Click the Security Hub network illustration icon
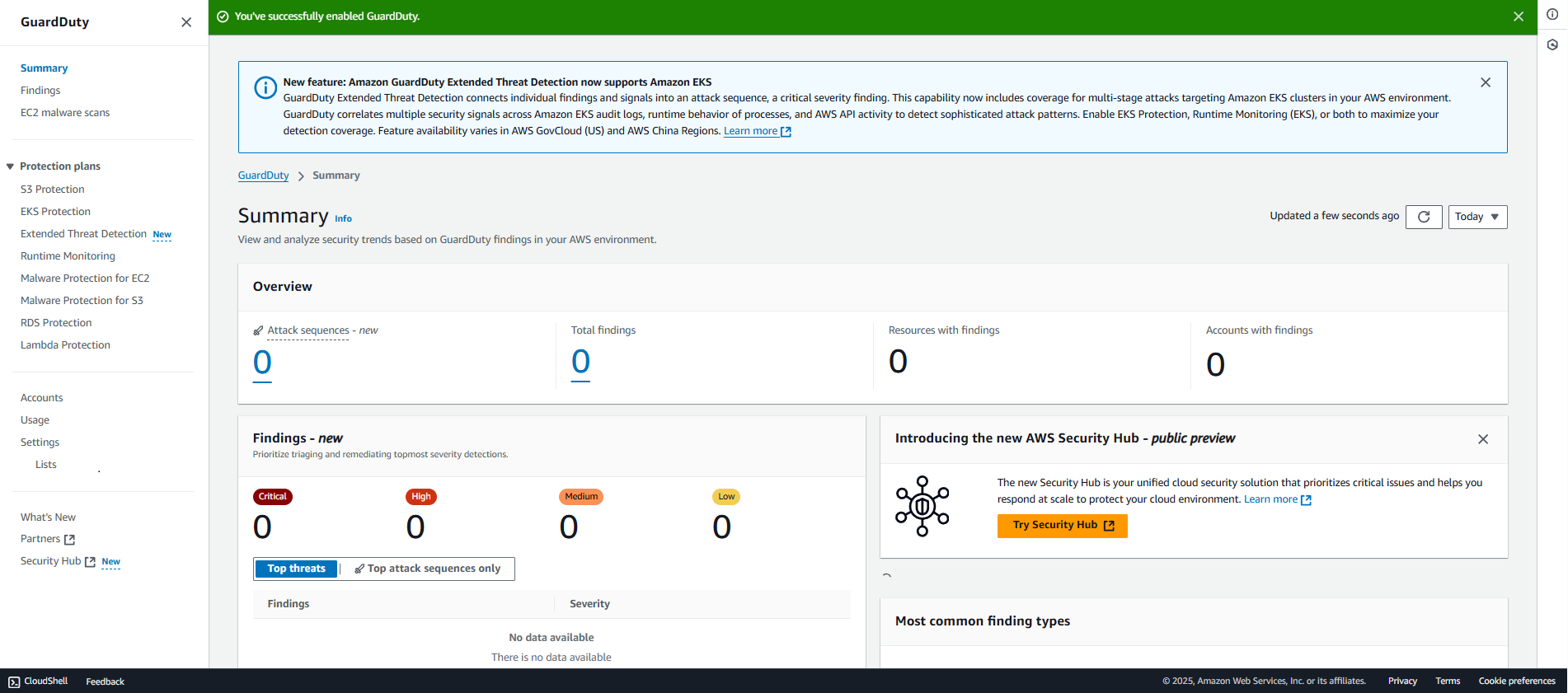Screen dimensions: 1568x693 click(922, 506)
